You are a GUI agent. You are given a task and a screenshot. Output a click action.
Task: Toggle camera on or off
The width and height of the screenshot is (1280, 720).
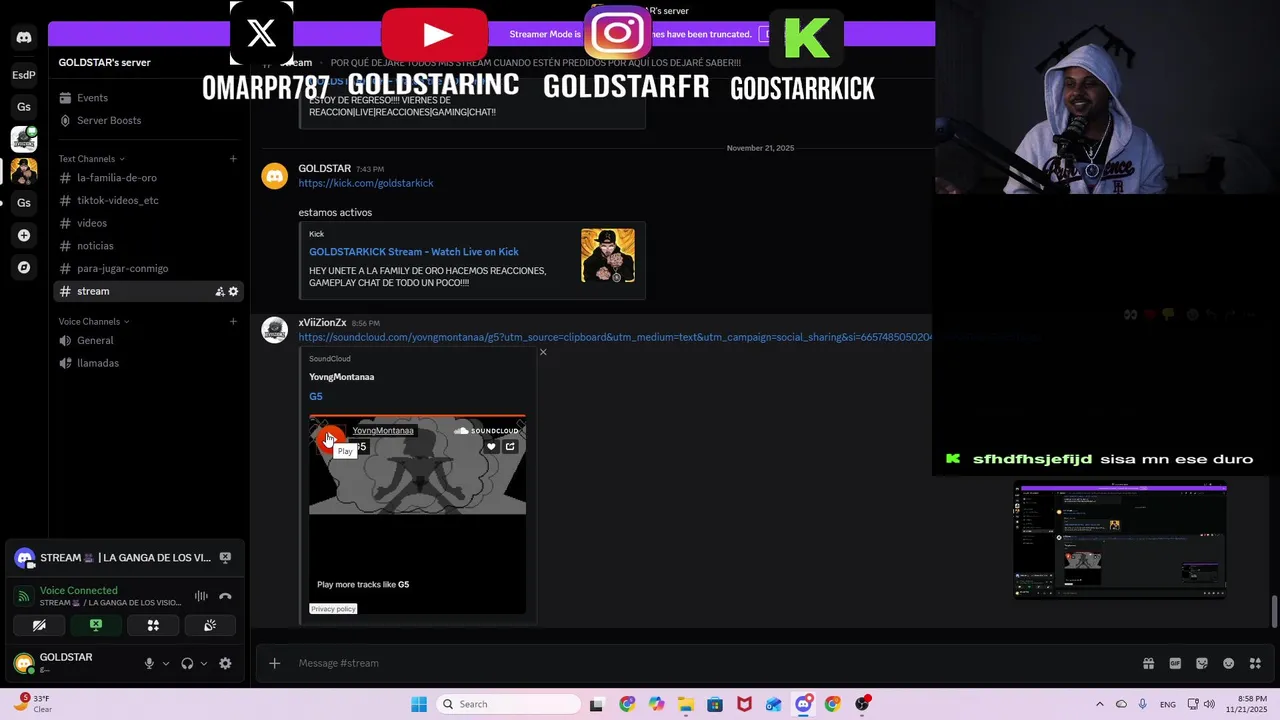[x=39, y=625]
